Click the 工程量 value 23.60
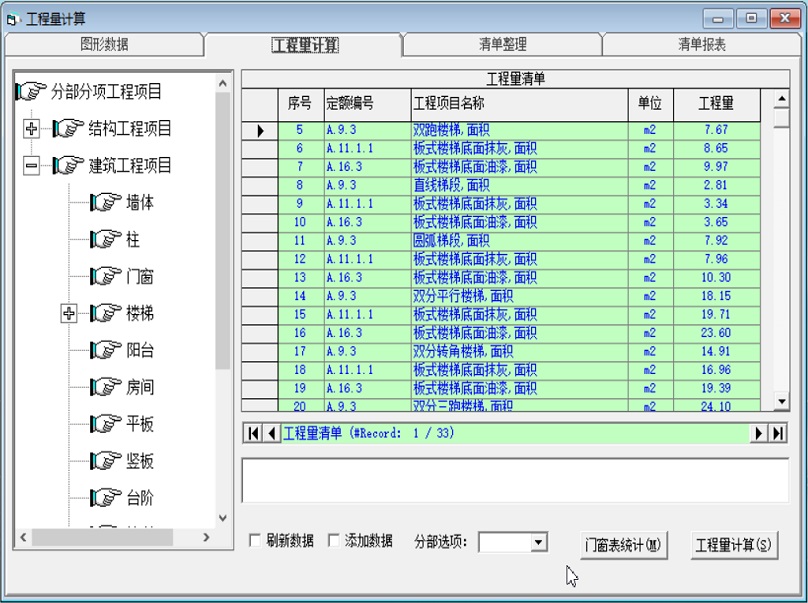Screen dimensions: 808x603 (716, 333)
